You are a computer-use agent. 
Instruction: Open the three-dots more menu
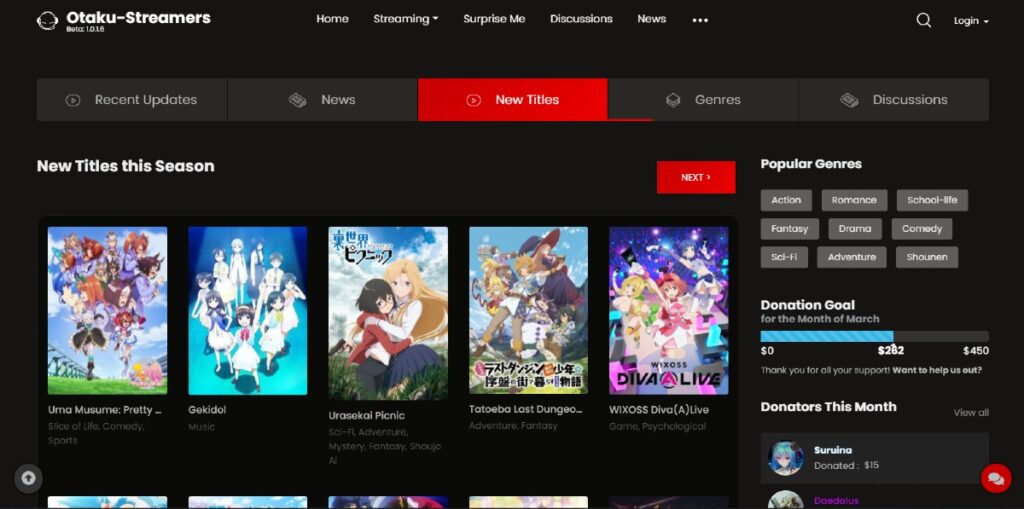[700, 20]
